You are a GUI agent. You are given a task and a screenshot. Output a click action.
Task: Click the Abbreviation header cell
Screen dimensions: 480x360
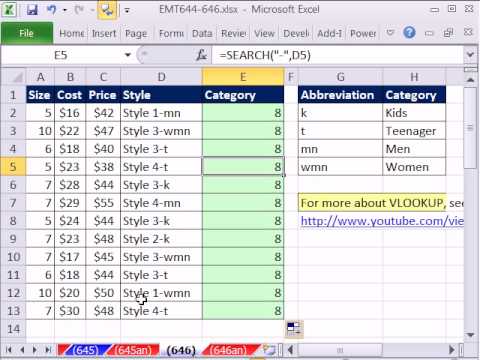pyautogui.click(x=340, y=95)
